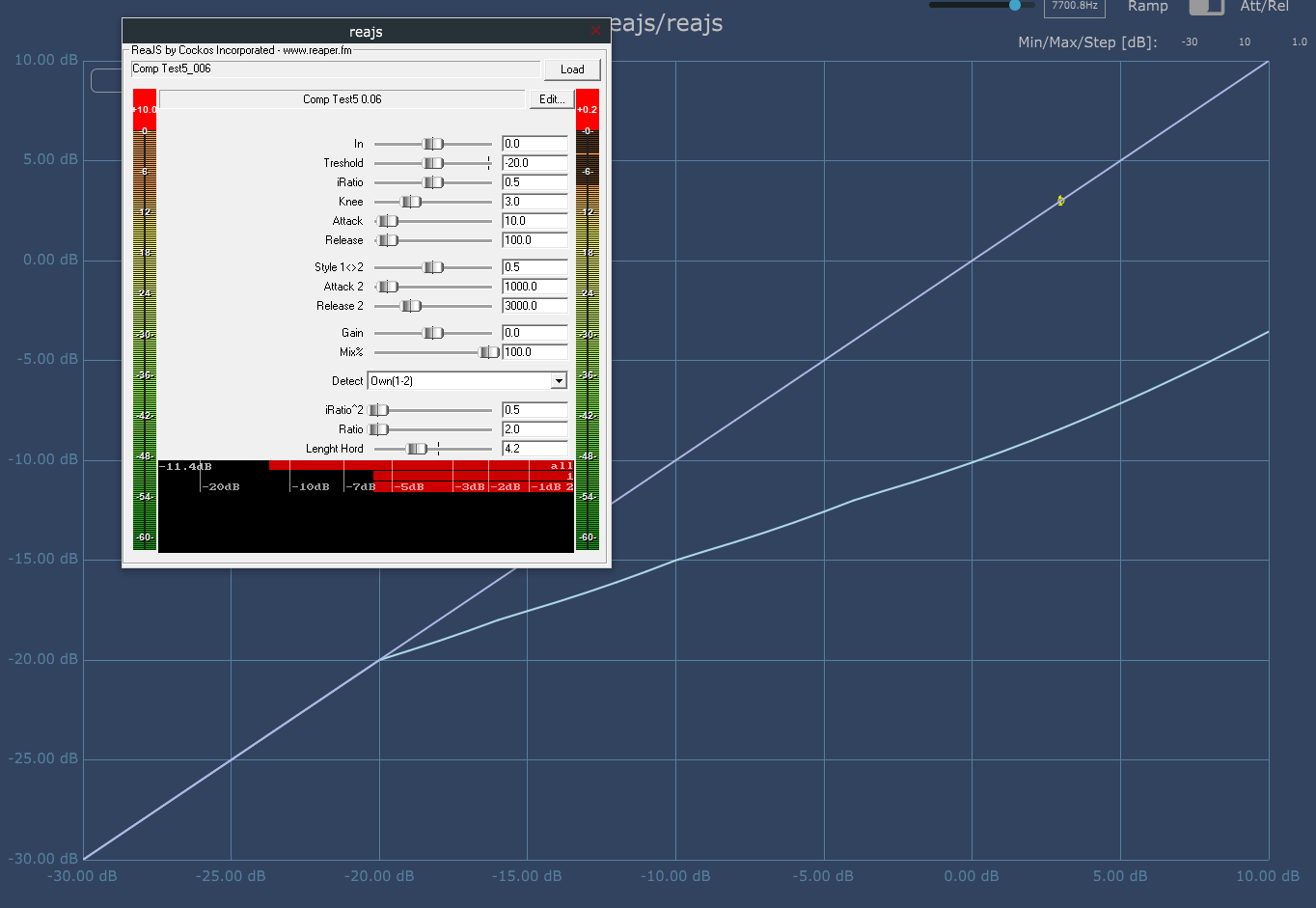Click the Attack 2 slider handle

388,287
